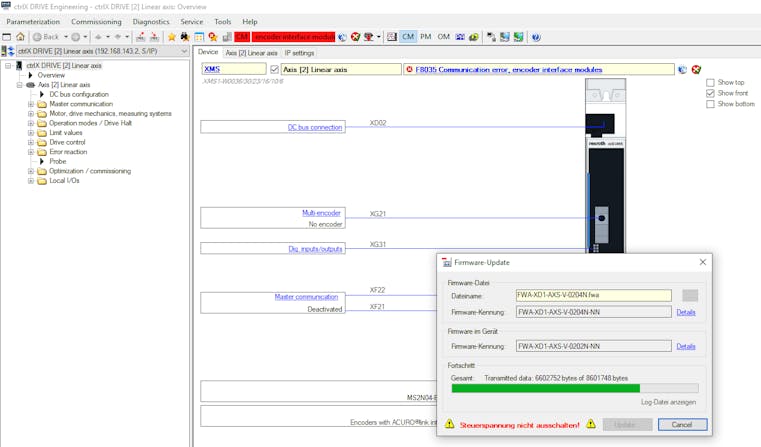761x447 pixels.
Task: Enable the Show top checkbox
Action: tap(710, 83)
